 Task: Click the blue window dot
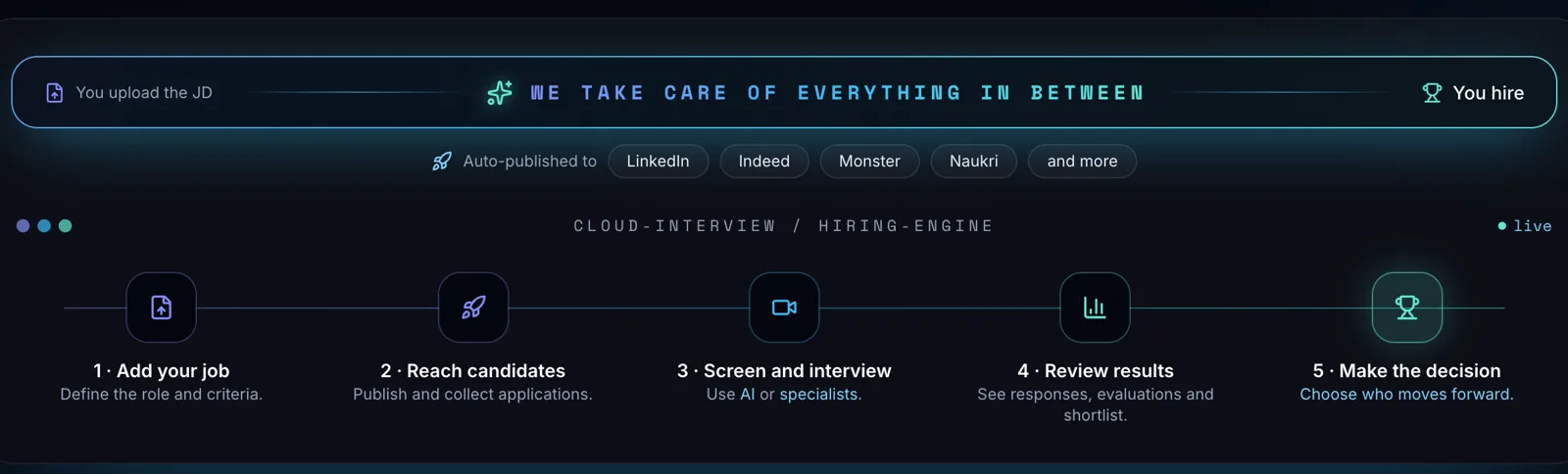pos(44,226)
